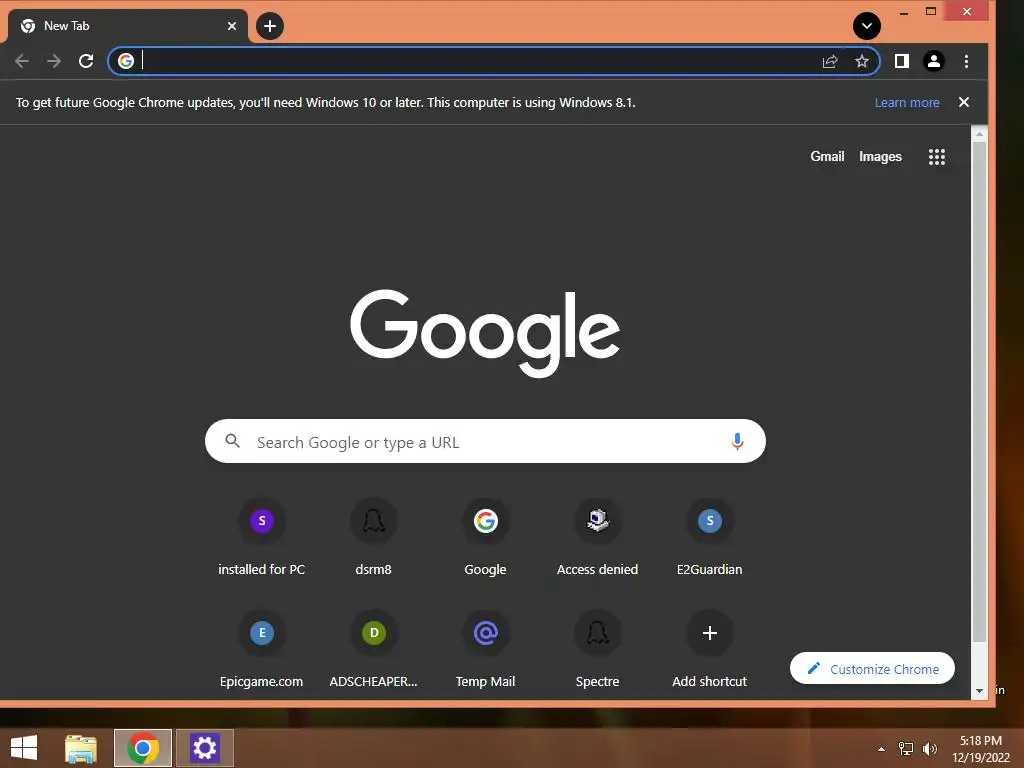Reload the page
The height and width of the screenshot is (768, 1024).
click(x=86, y=61)
